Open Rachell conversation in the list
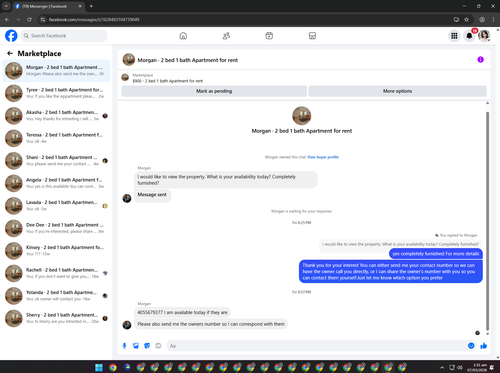The image size is (500, 373). [56, 273]
